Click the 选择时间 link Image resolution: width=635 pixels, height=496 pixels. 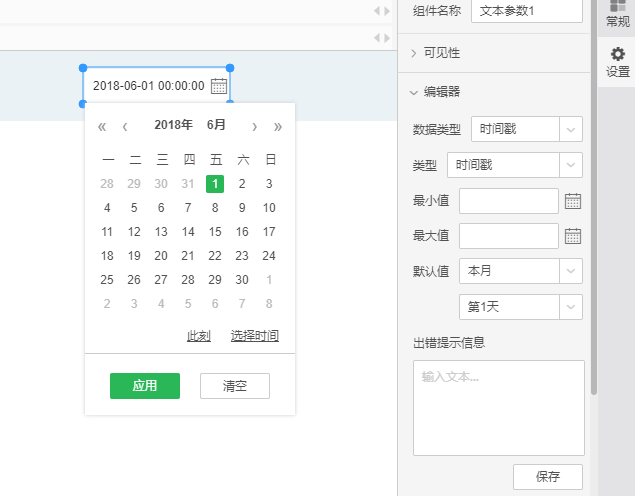coord(255,336)
